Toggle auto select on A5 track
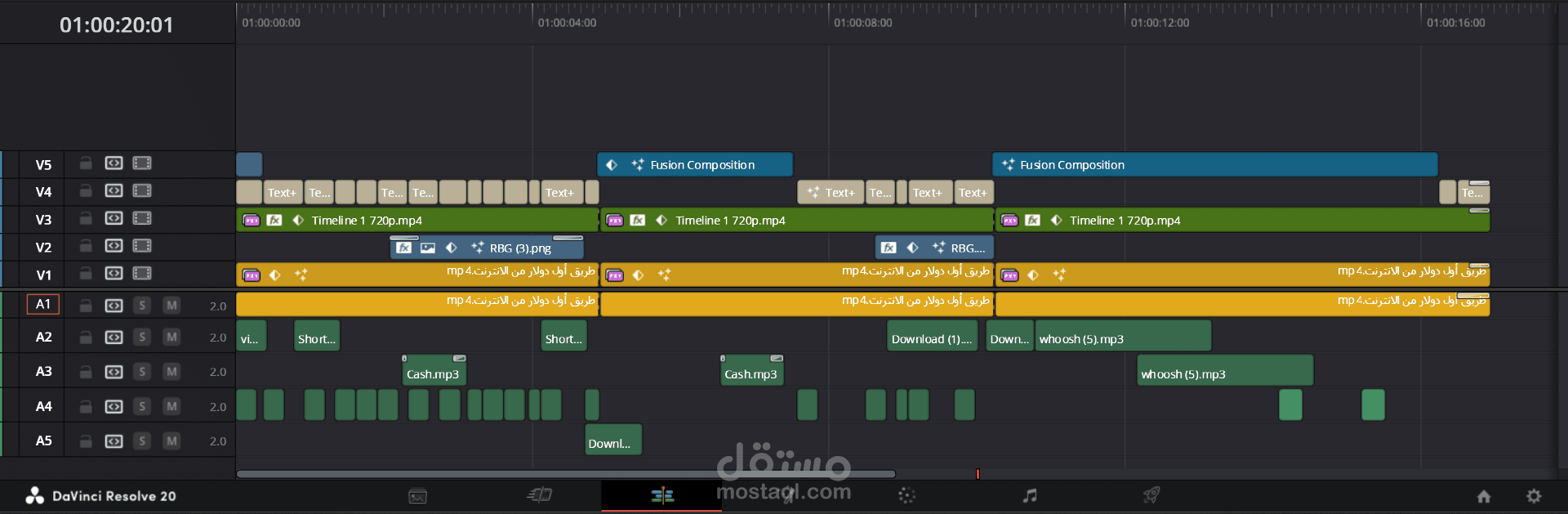 [x=114, y=441]
